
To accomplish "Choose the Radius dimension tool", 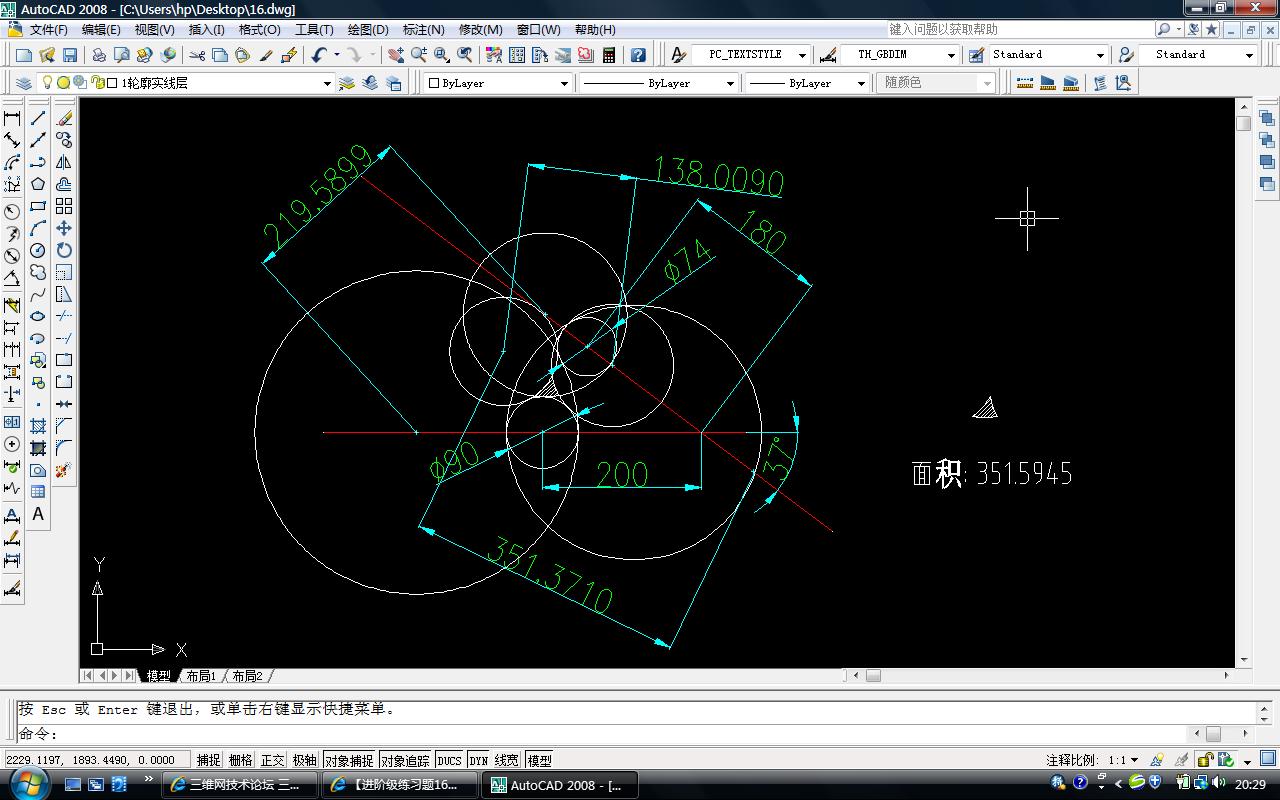I will pos(12,212).
